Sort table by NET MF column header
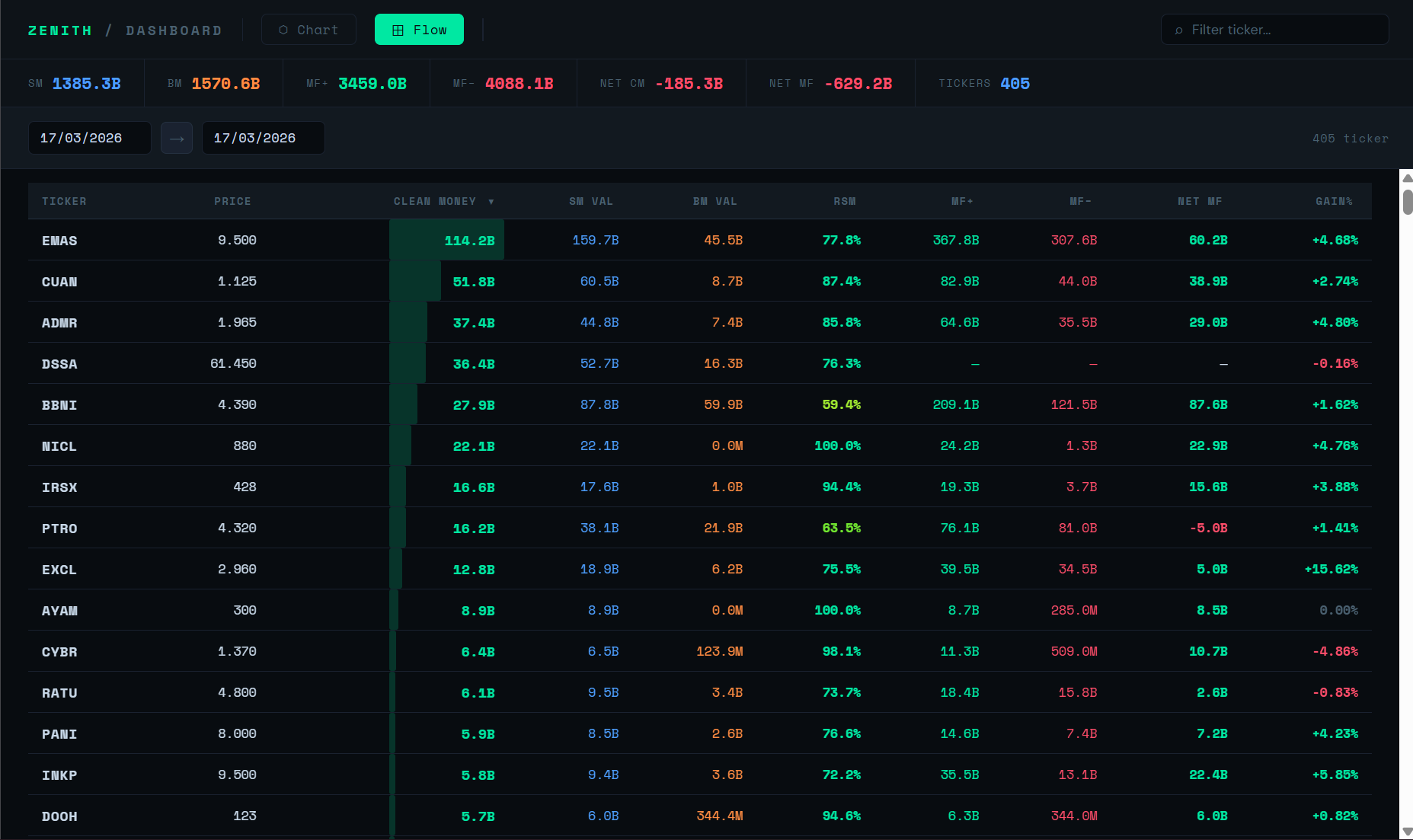 pos(1200,201)
